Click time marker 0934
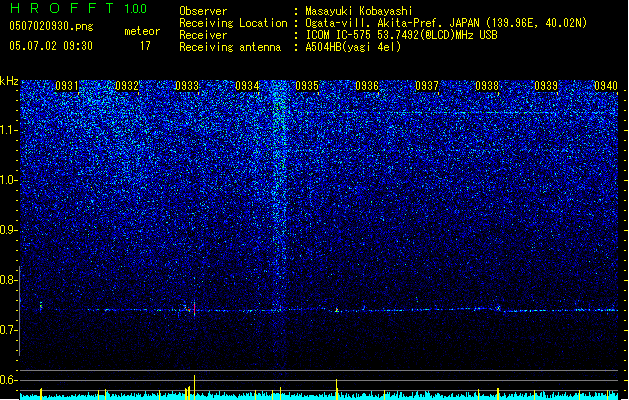This screenshot has height=400, width=629. click(x=247, y=86)
